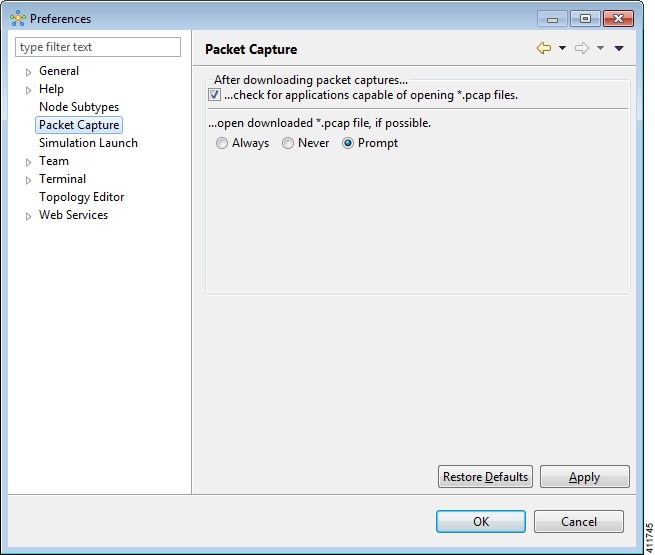
Task: Expand the Team tree node
Action: pos(28,162)
